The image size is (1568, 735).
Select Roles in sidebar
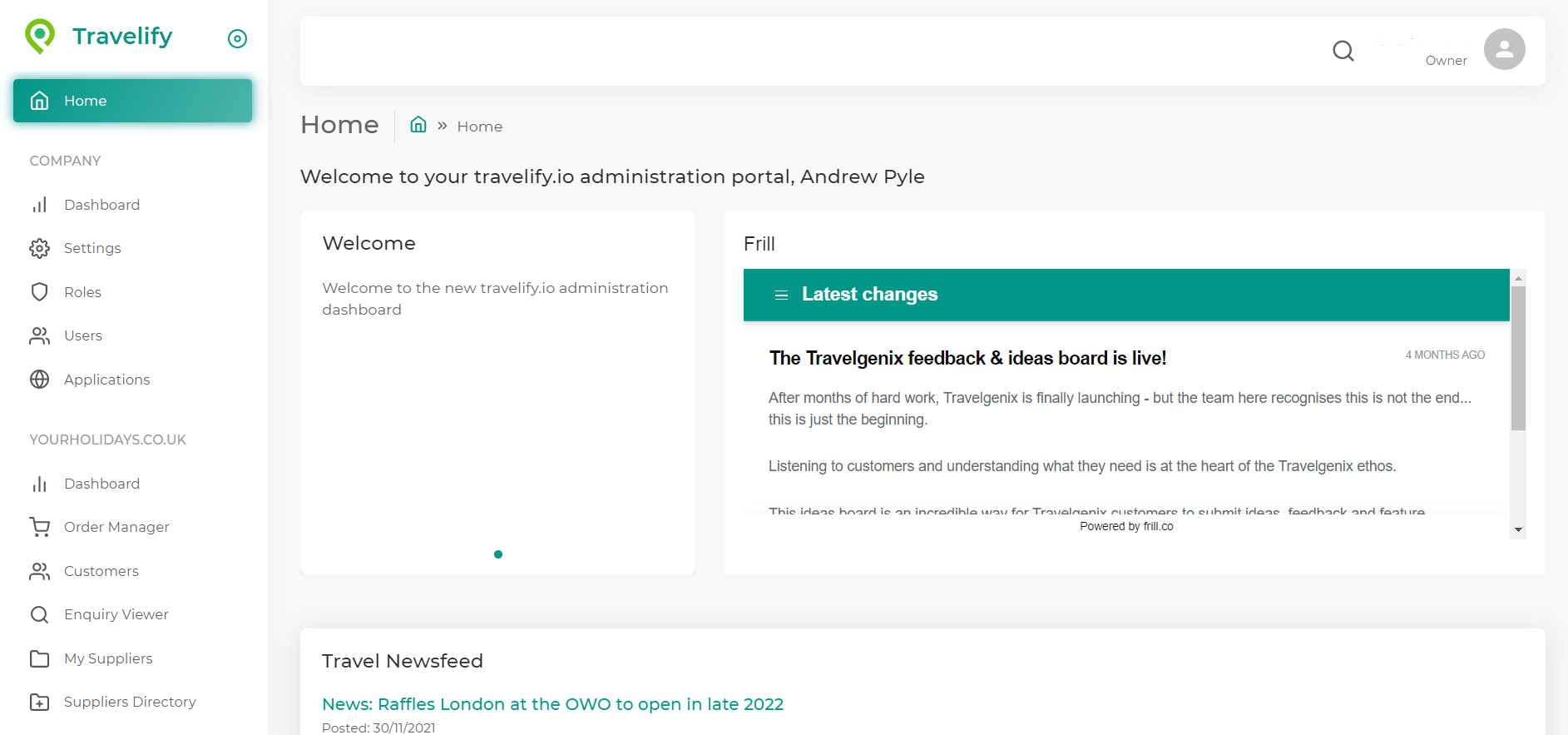(x=82, y=292)
